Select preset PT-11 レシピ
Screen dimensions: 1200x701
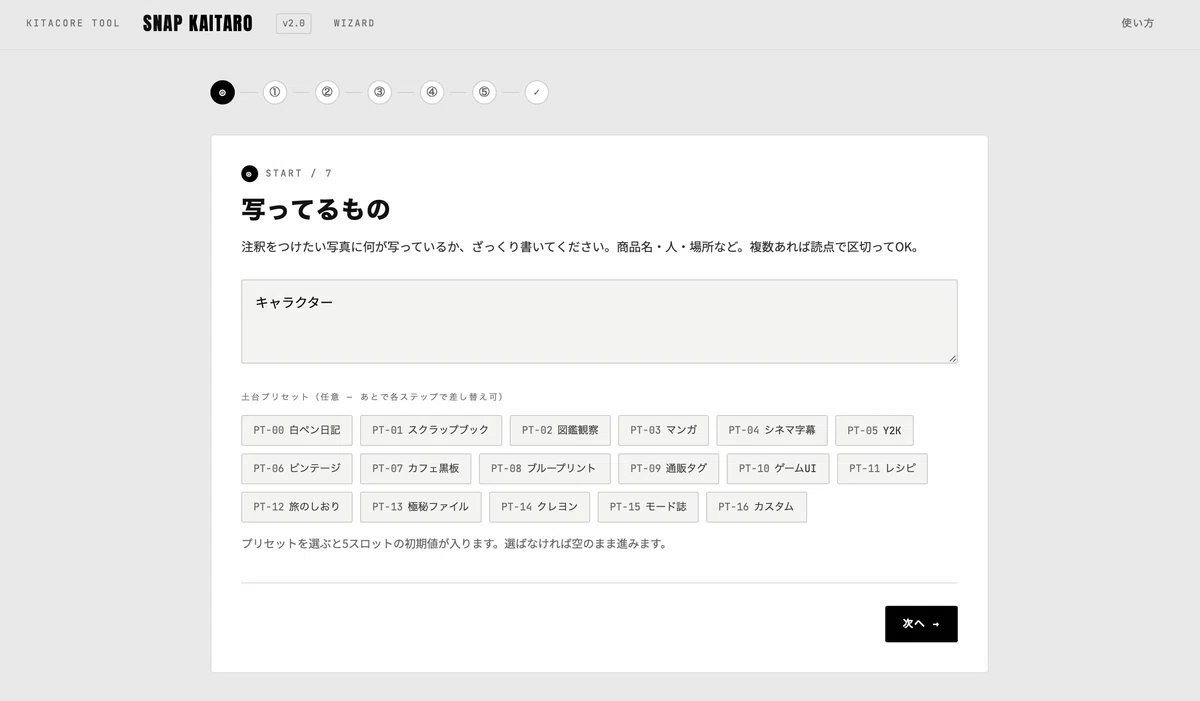(x=883, y=469)
